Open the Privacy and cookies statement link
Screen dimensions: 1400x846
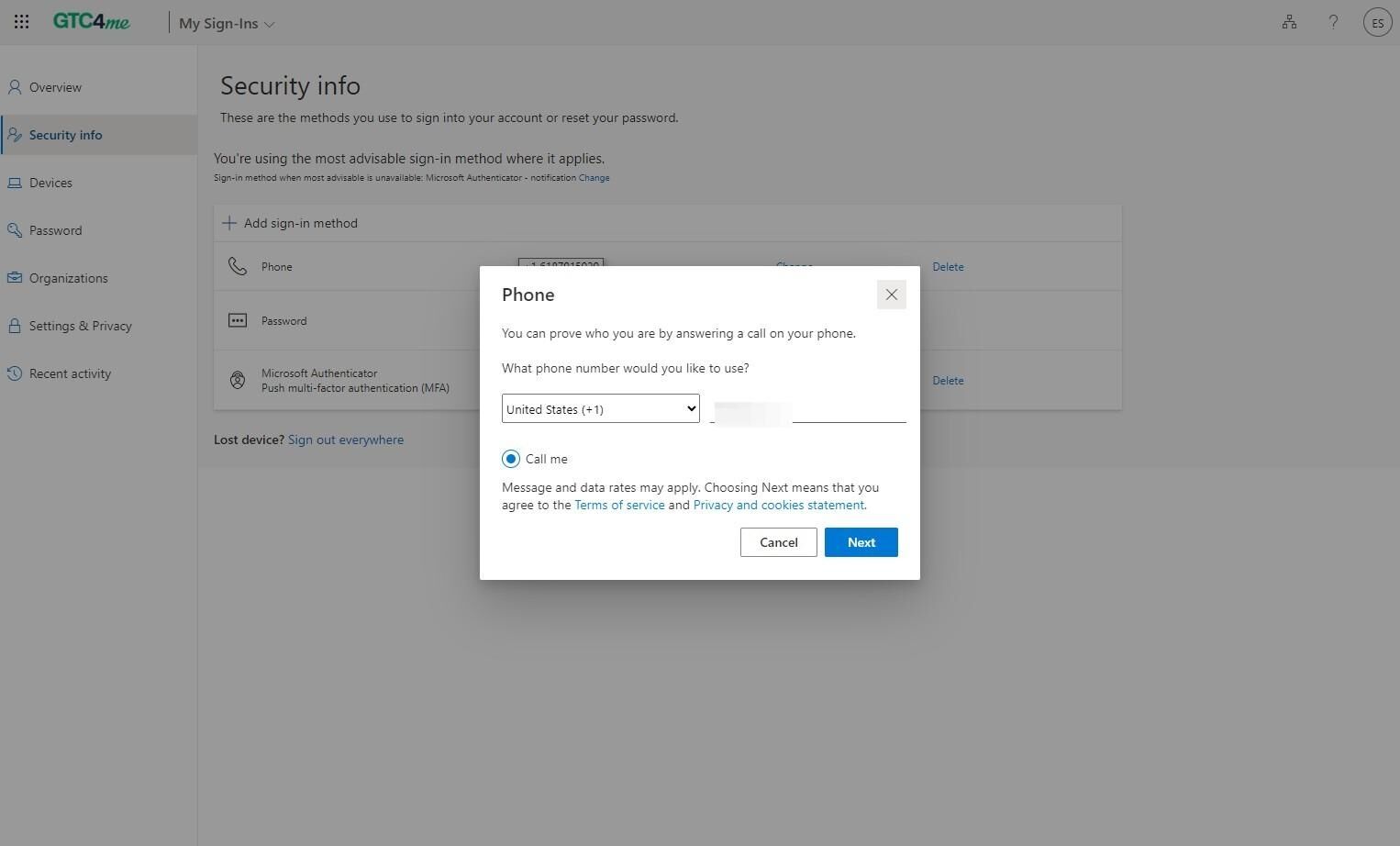coord(778,505)
